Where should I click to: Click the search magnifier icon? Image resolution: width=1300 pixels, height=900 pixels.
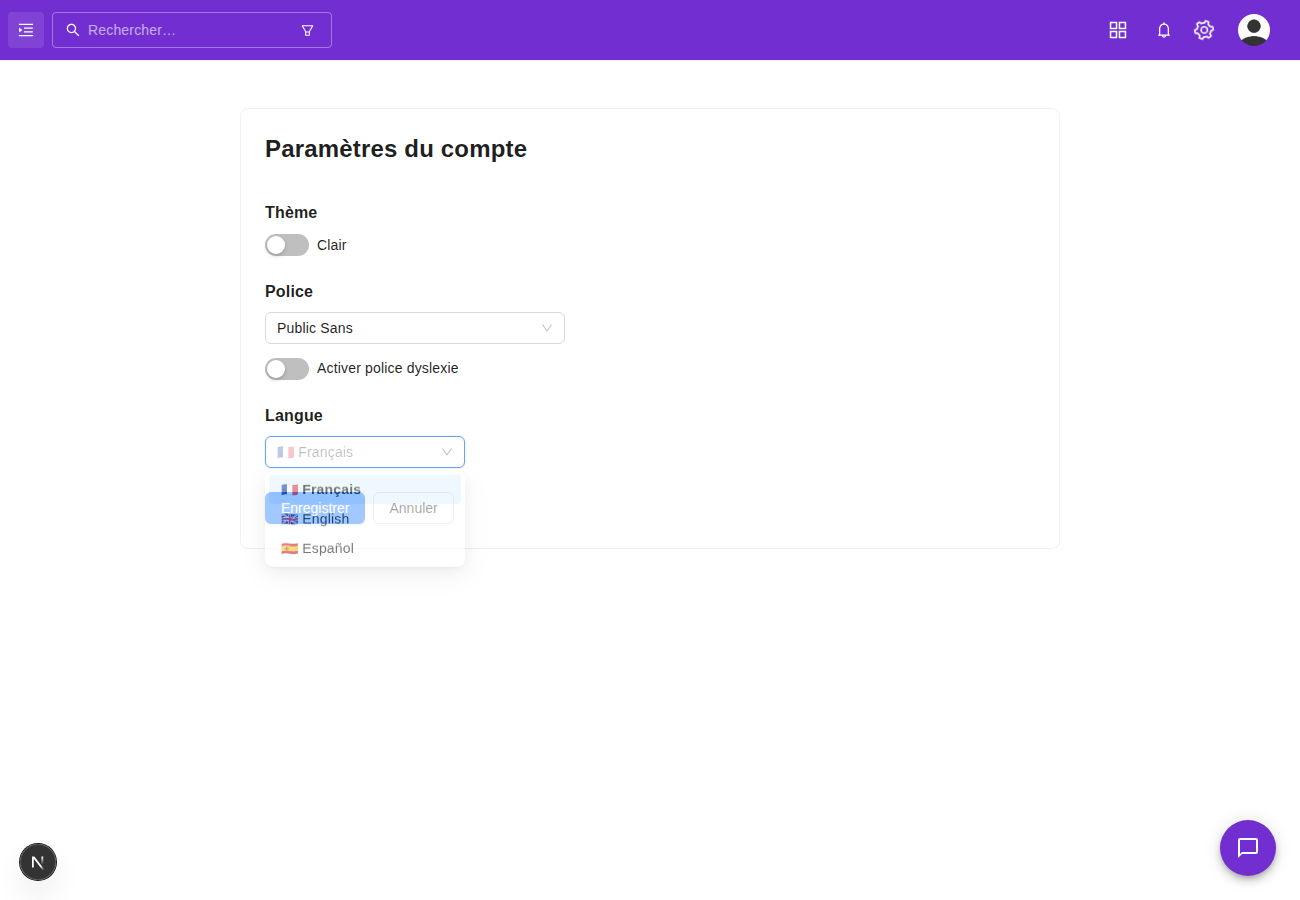click(x=73, y=30)
